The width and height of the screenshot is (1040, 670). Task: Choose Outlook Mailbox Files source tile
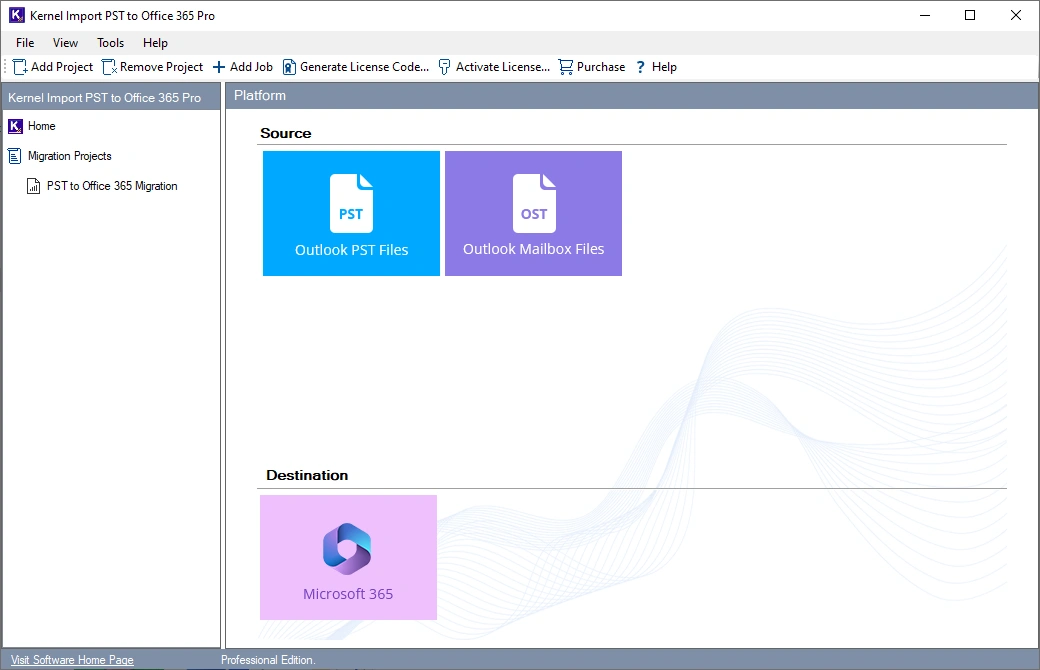pos(533,213)
